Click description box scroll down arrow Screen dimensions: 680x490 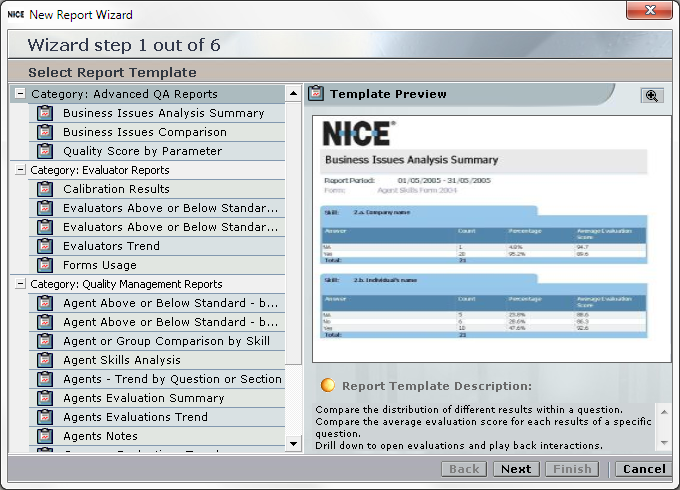coord(664,443)
